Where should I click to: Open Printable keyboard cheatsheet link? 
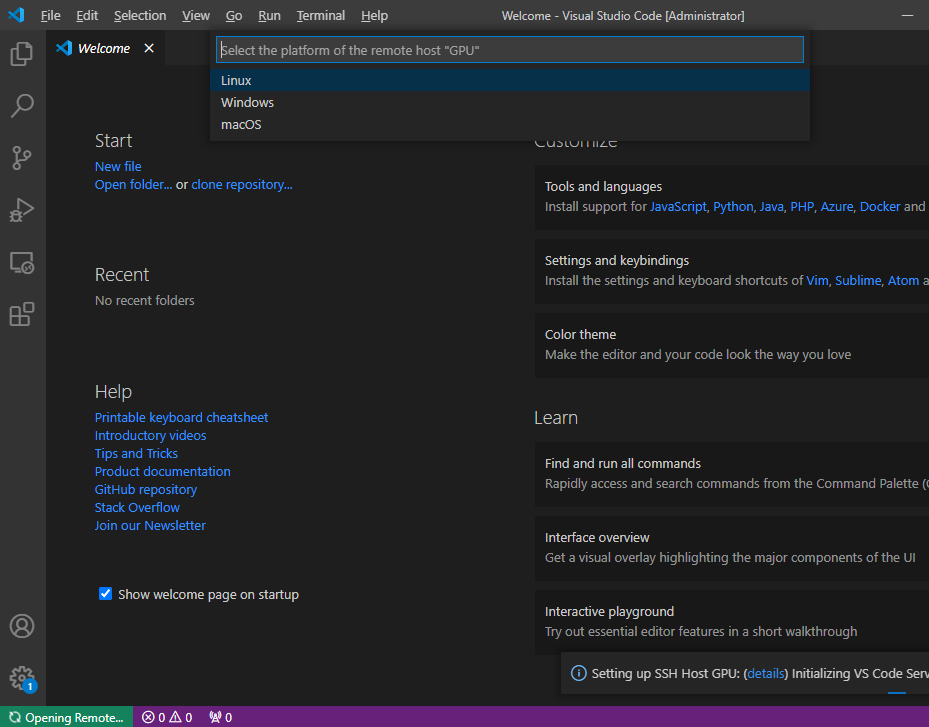[x=181, y=418]
